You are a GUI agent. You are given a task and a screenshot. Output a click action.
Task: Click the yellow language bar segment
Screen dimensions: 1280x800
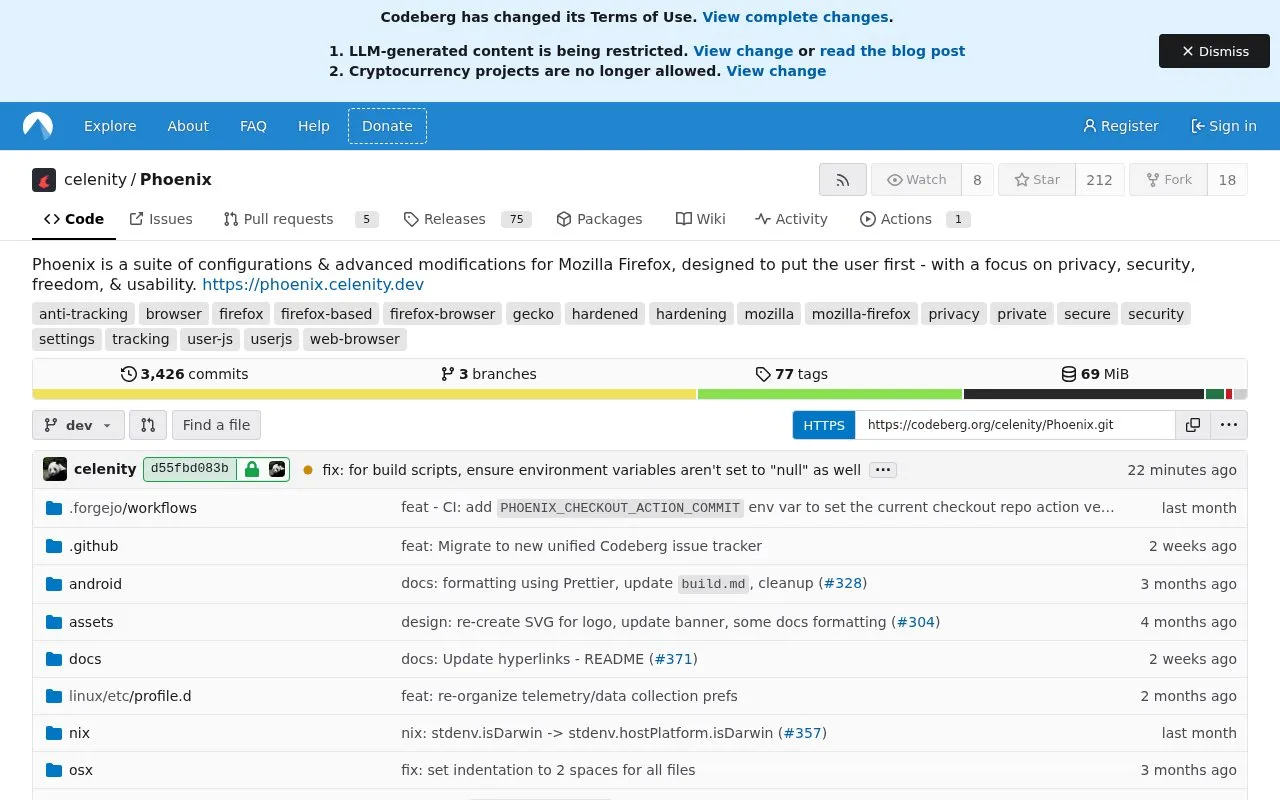point(364,394)
